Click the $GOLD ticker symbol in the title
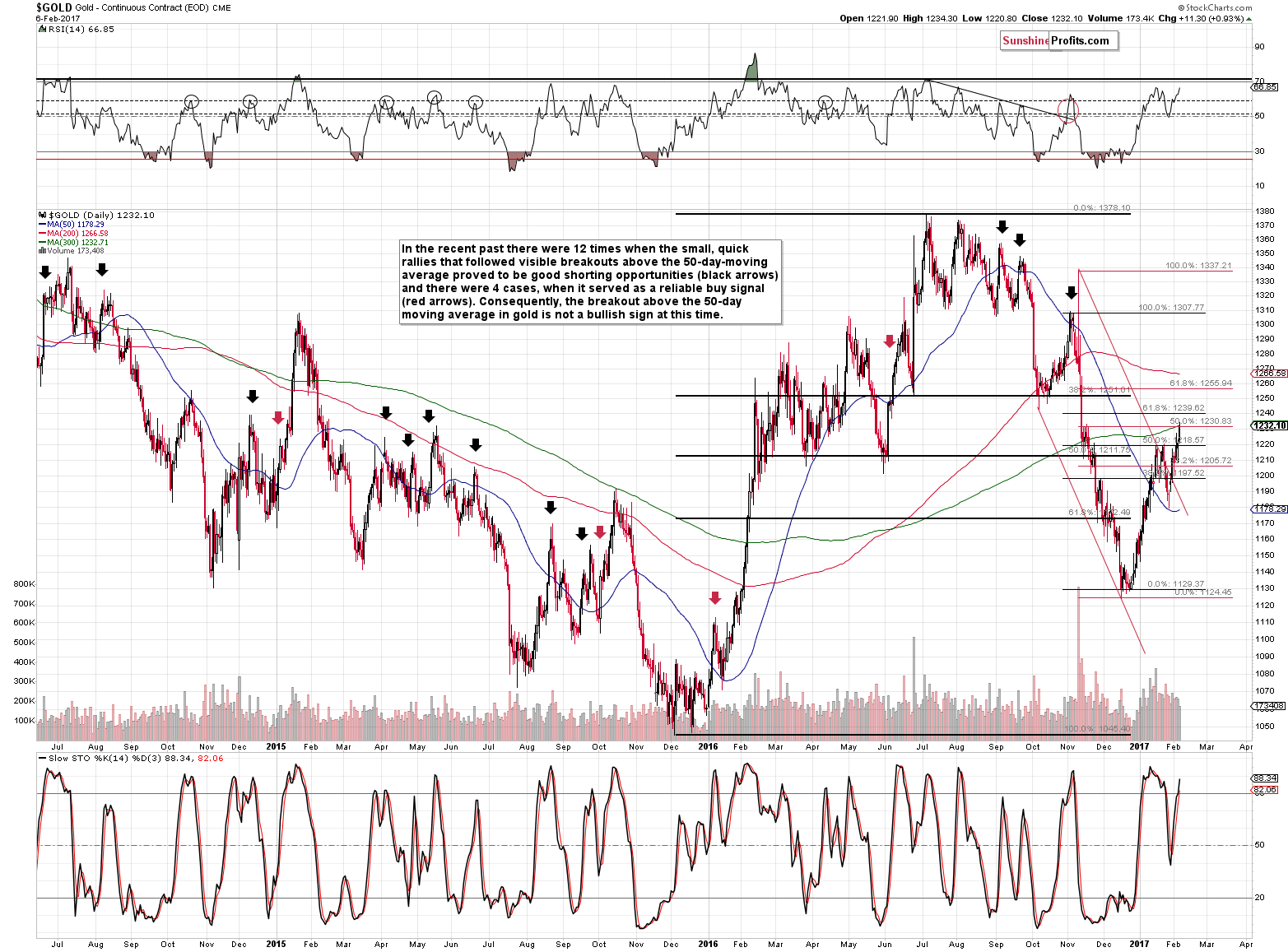 pyautogui.click(x=54, y=7)
